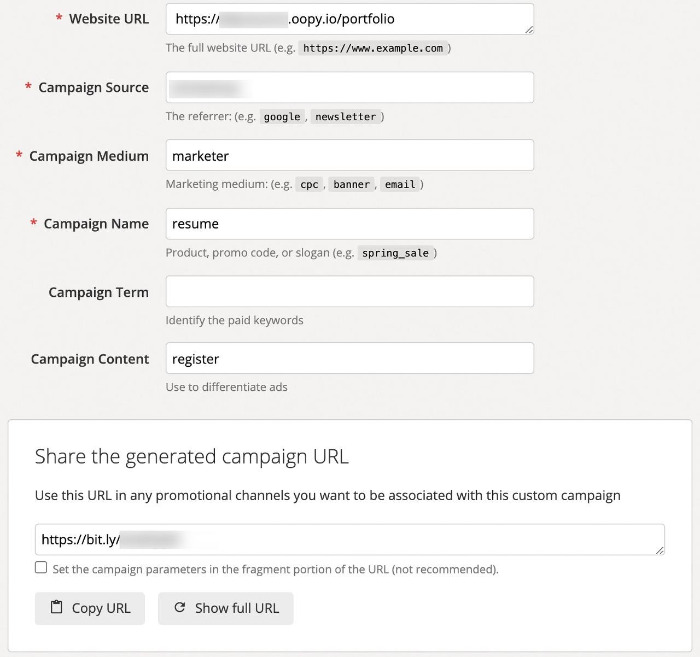This screenshot has width=700, height=657.
Task: Click the google example tag
Action: [282, 117]
